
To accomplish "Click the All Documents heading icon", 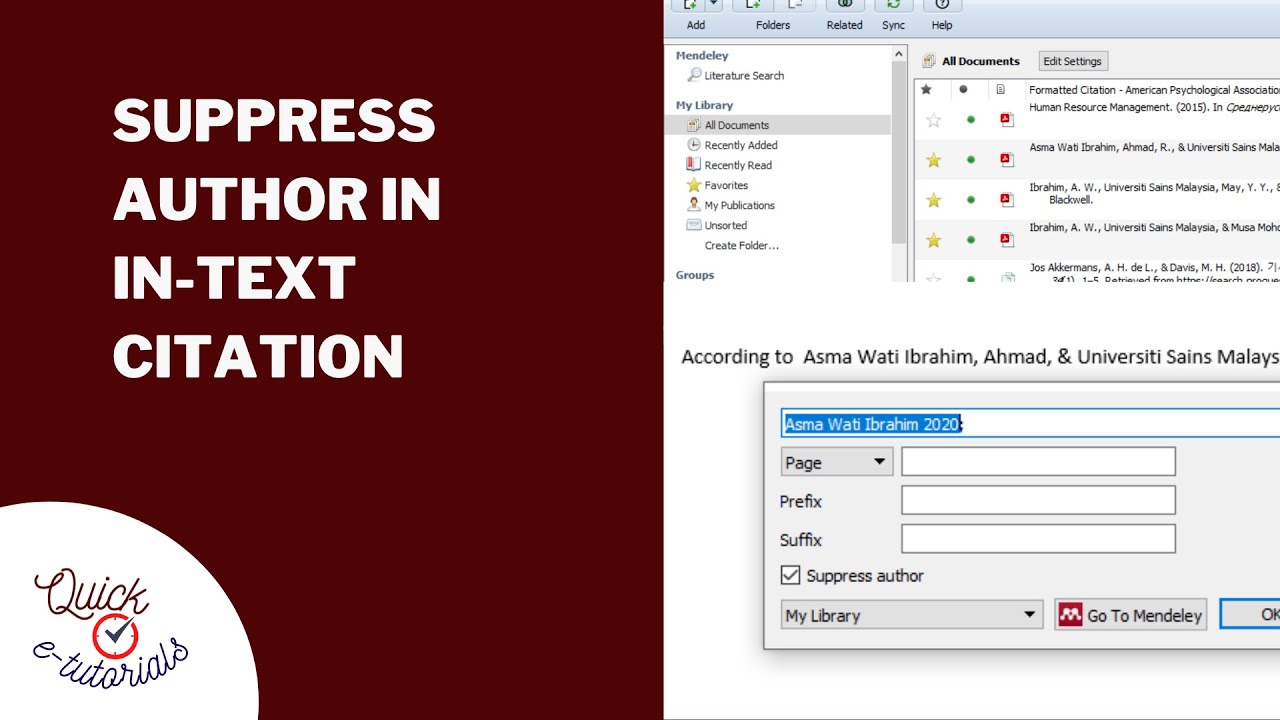I will point(929,61).
